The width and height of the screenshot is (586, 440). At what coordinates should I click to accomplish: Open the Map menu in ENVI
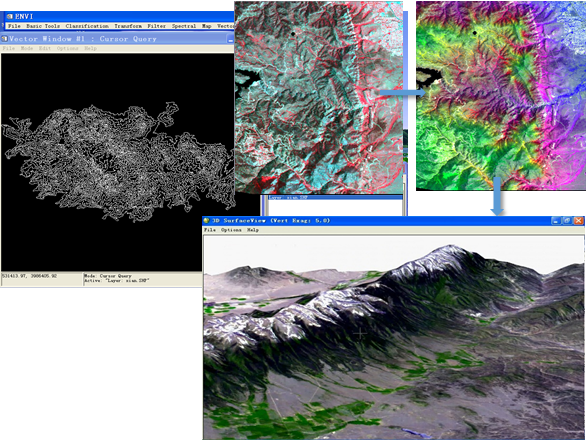pyautogui.click(x=207, y=26)
